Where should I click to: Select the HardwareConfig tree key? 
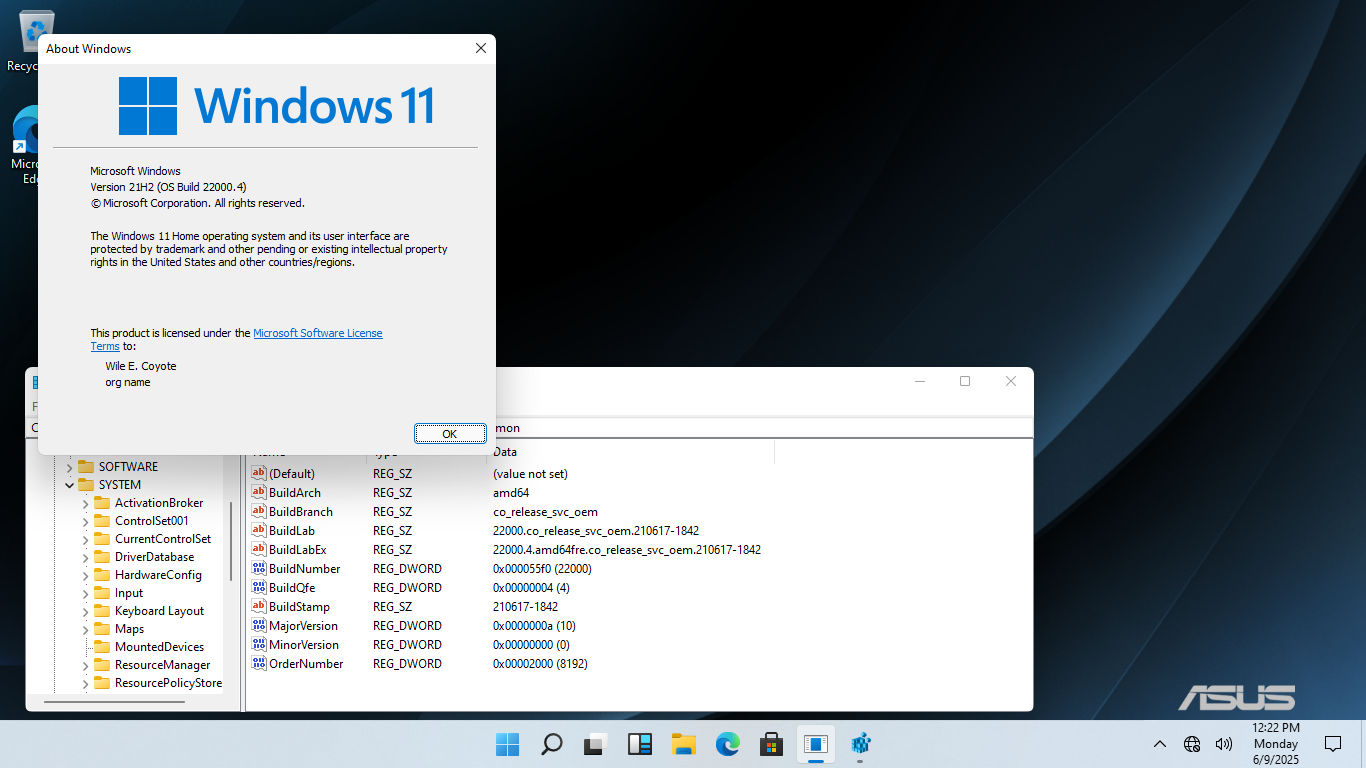(158, 575)
